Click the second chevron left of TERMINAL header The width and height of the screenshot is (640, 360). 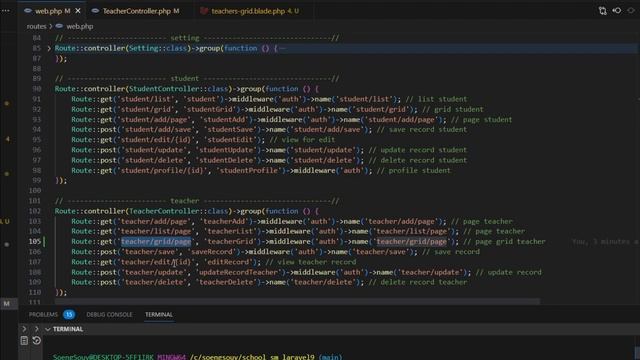click(36, 329)
